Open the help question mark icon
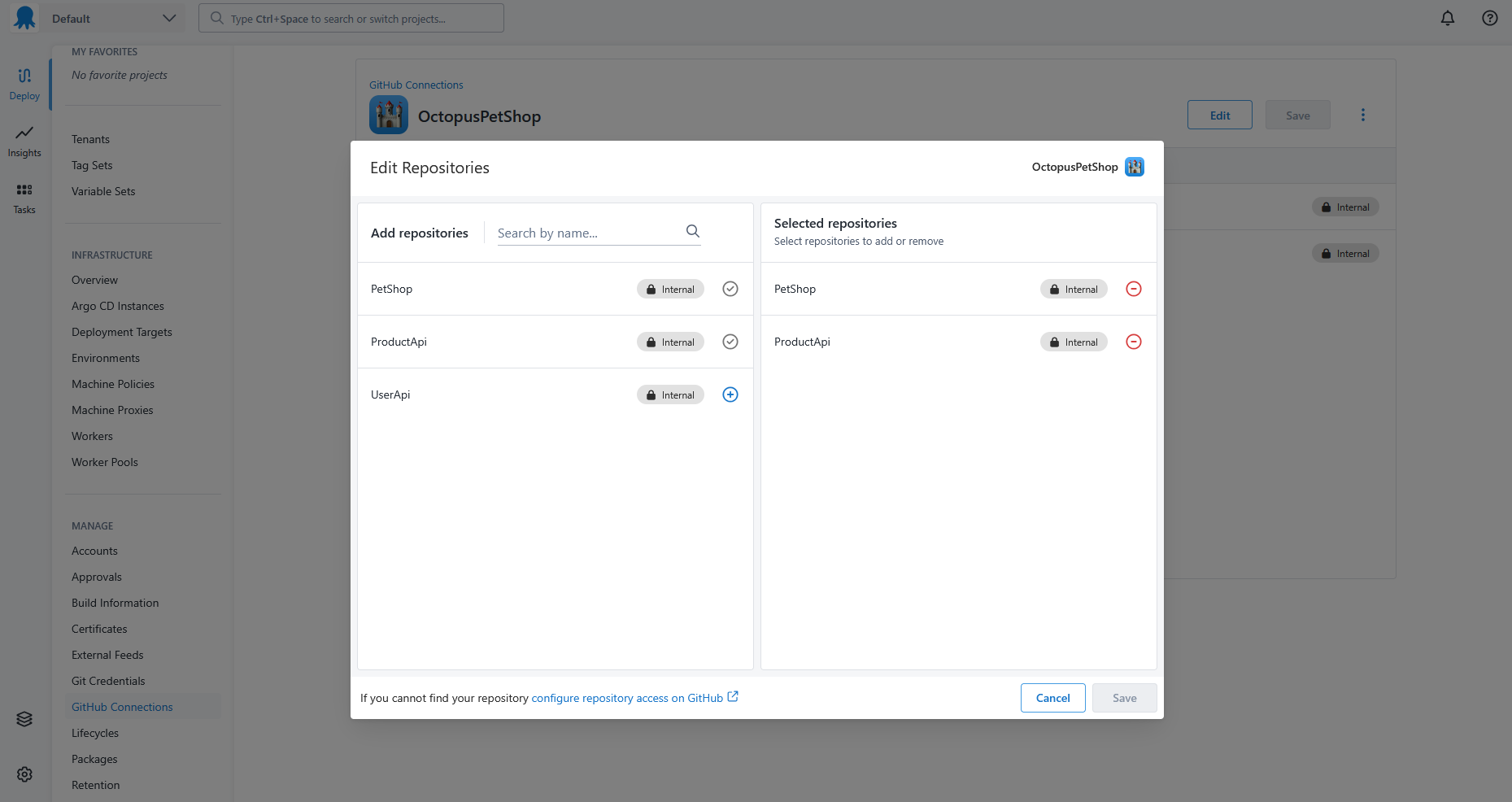The image size is (1512, 802). (1490, 18)
